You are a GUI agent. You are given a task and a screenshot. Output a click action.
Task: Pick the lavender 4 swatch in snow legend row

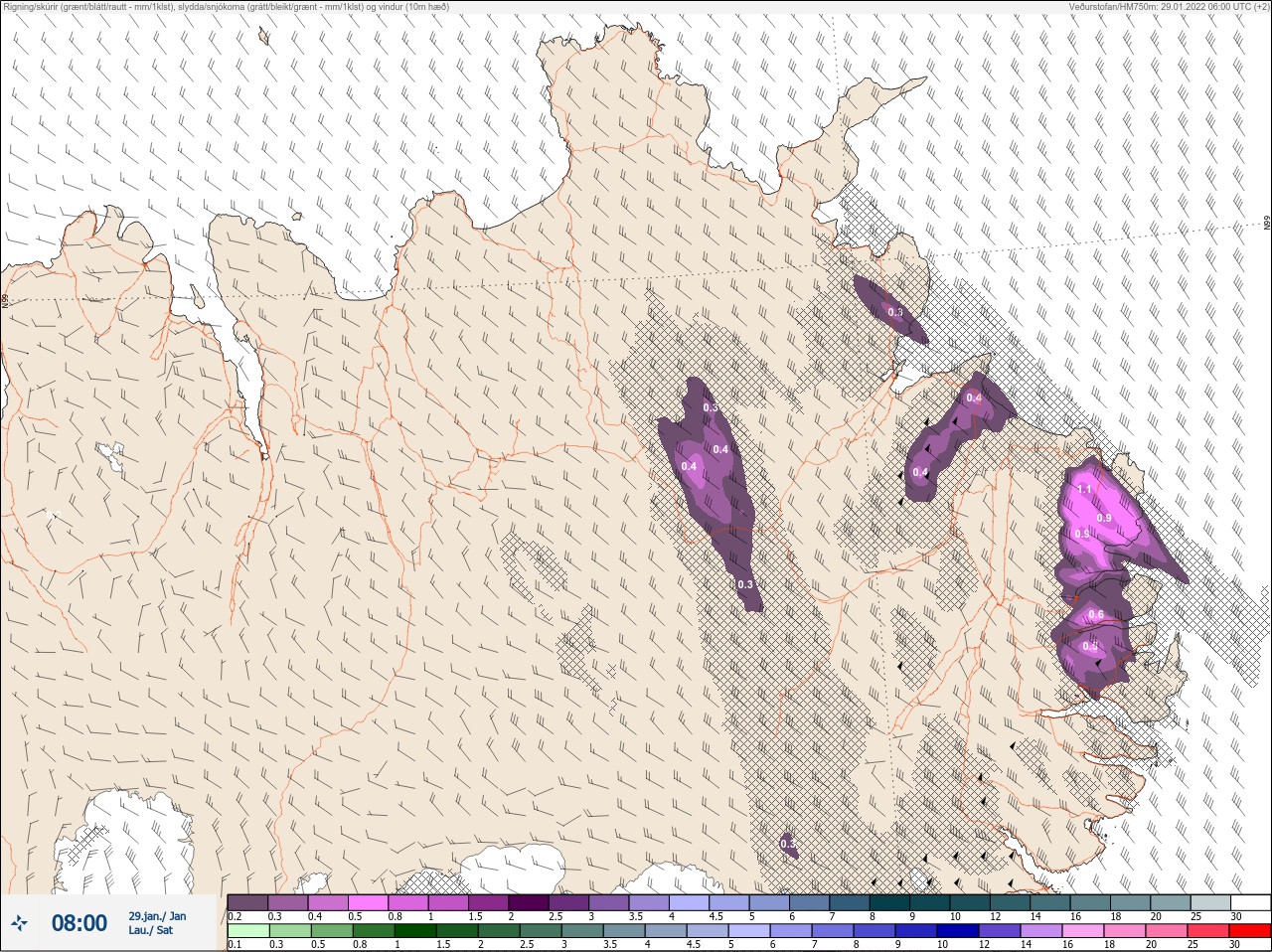[690, 902]
